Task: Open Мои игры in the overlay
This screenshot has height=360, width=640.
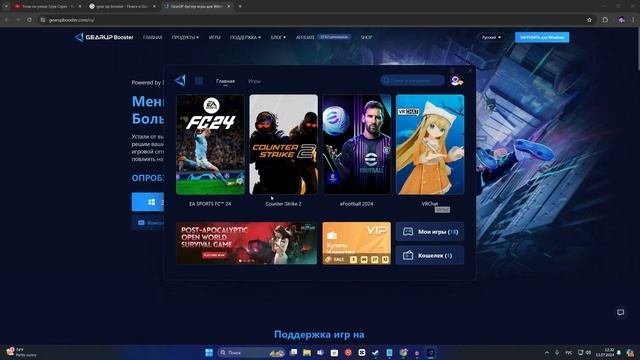Action: click(x=430, y=231)
